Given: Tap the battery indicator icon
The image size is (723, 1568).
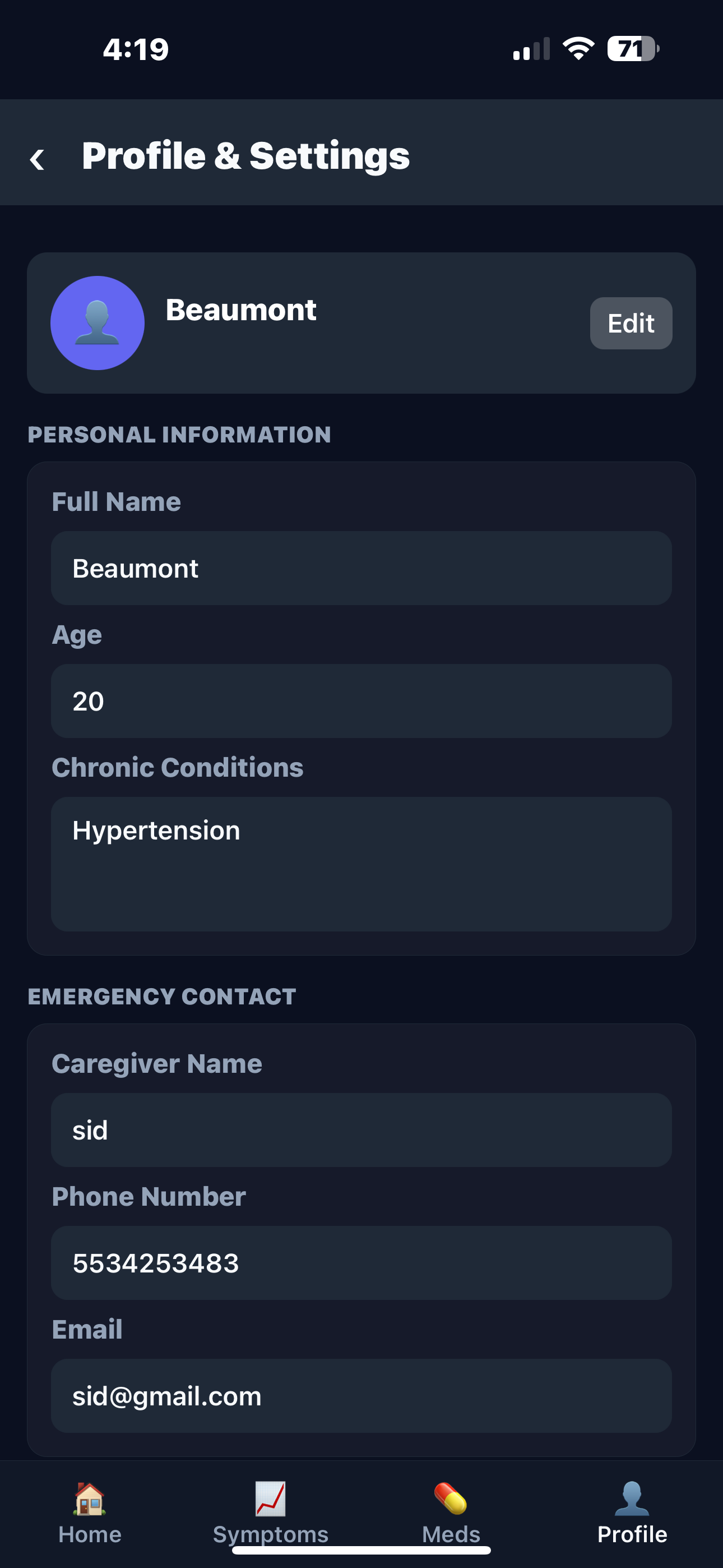Looking at the screenshot, I should (x=633, y=49).
